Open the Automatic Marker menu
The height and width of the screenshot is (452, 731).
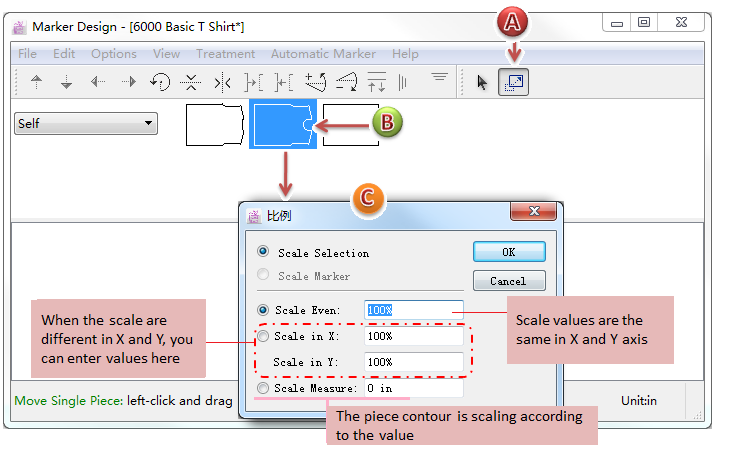pyautogui.click(x=323, y=53)
